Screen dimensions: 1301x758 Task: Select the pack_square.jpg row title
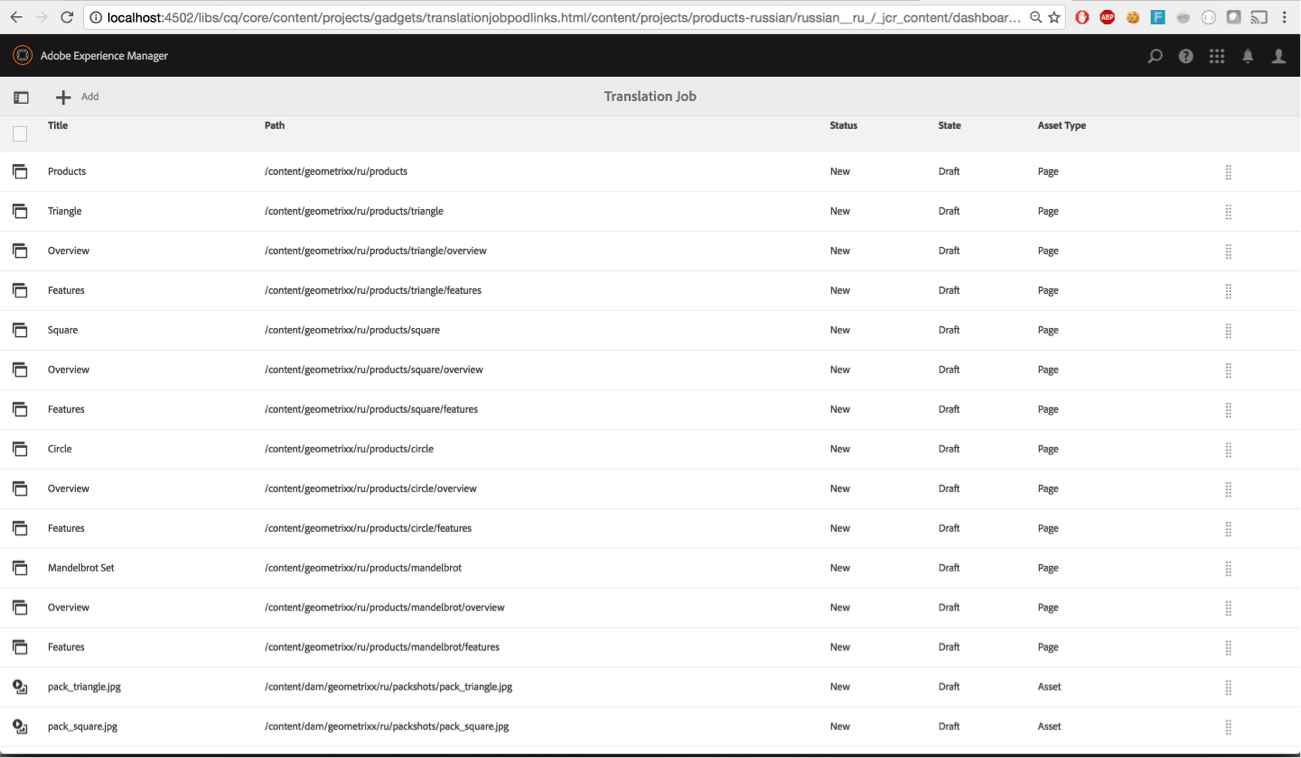click(82, 727)
